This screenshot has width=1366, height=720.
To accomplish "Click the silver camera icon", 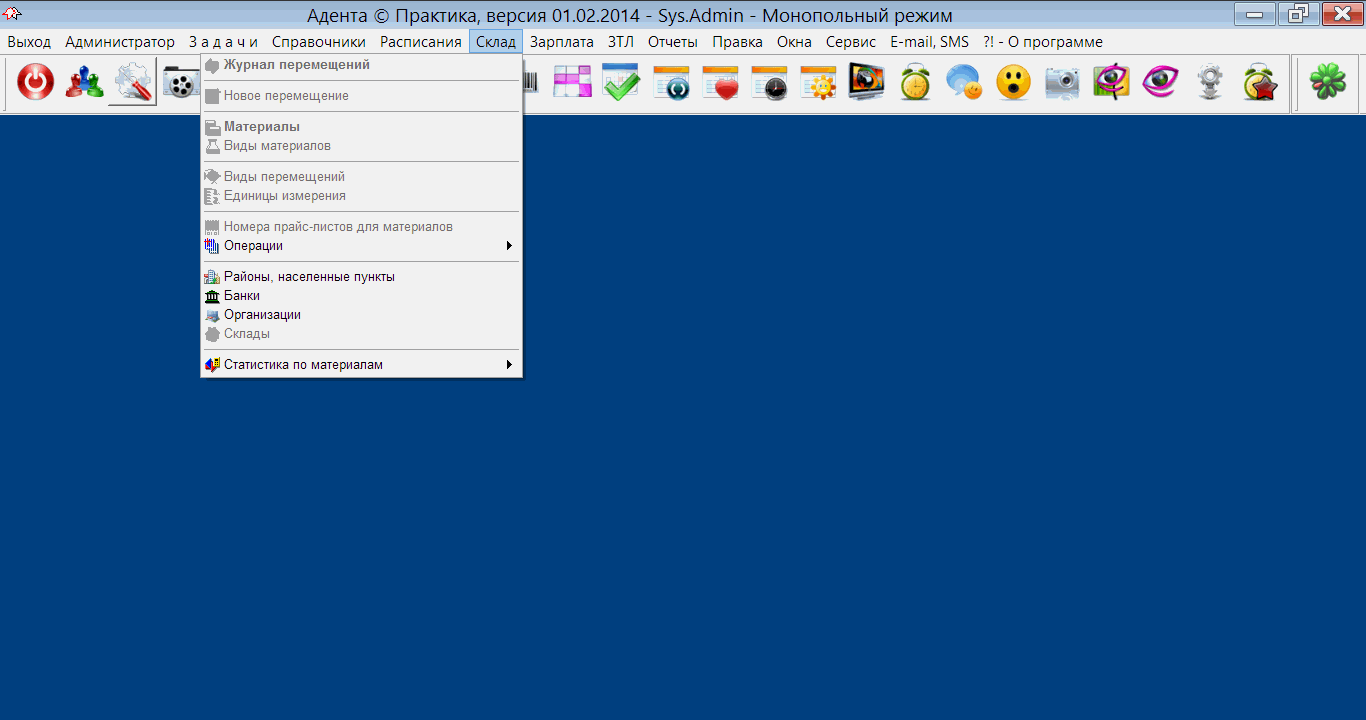I will coord(1062,83).
